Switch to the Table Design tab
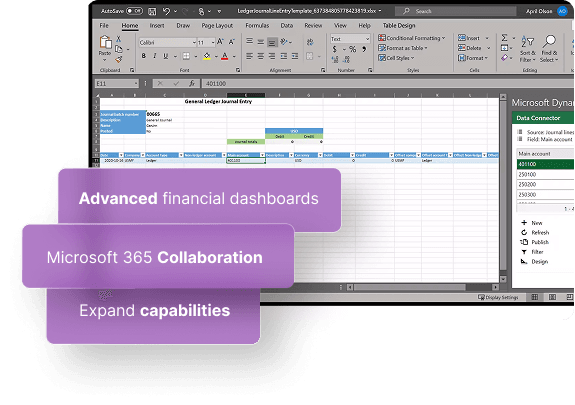 [x=399, y=25]
